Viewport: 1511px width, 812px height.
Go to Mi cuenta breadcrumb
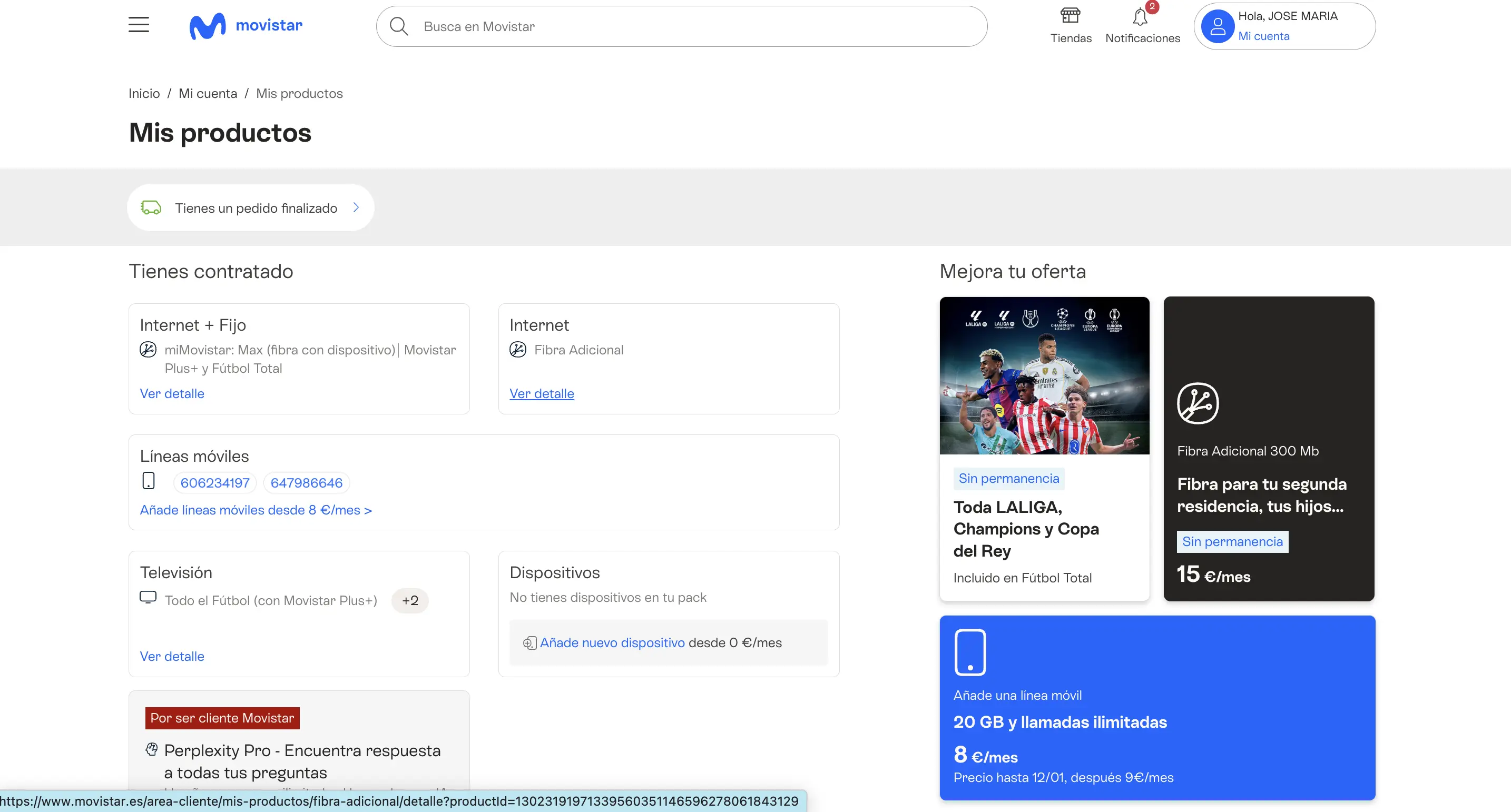[208, 94]
